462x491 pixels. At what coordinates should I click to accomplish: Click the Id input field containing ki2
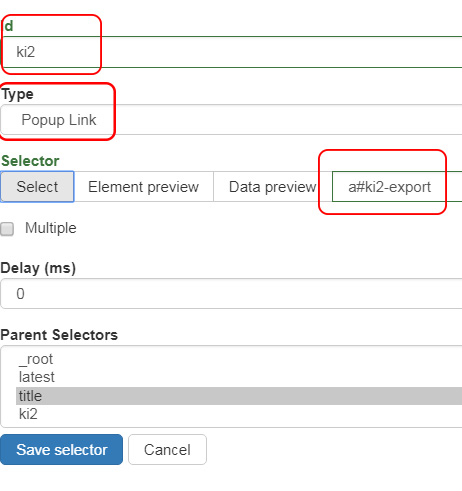tap(231, 52)
